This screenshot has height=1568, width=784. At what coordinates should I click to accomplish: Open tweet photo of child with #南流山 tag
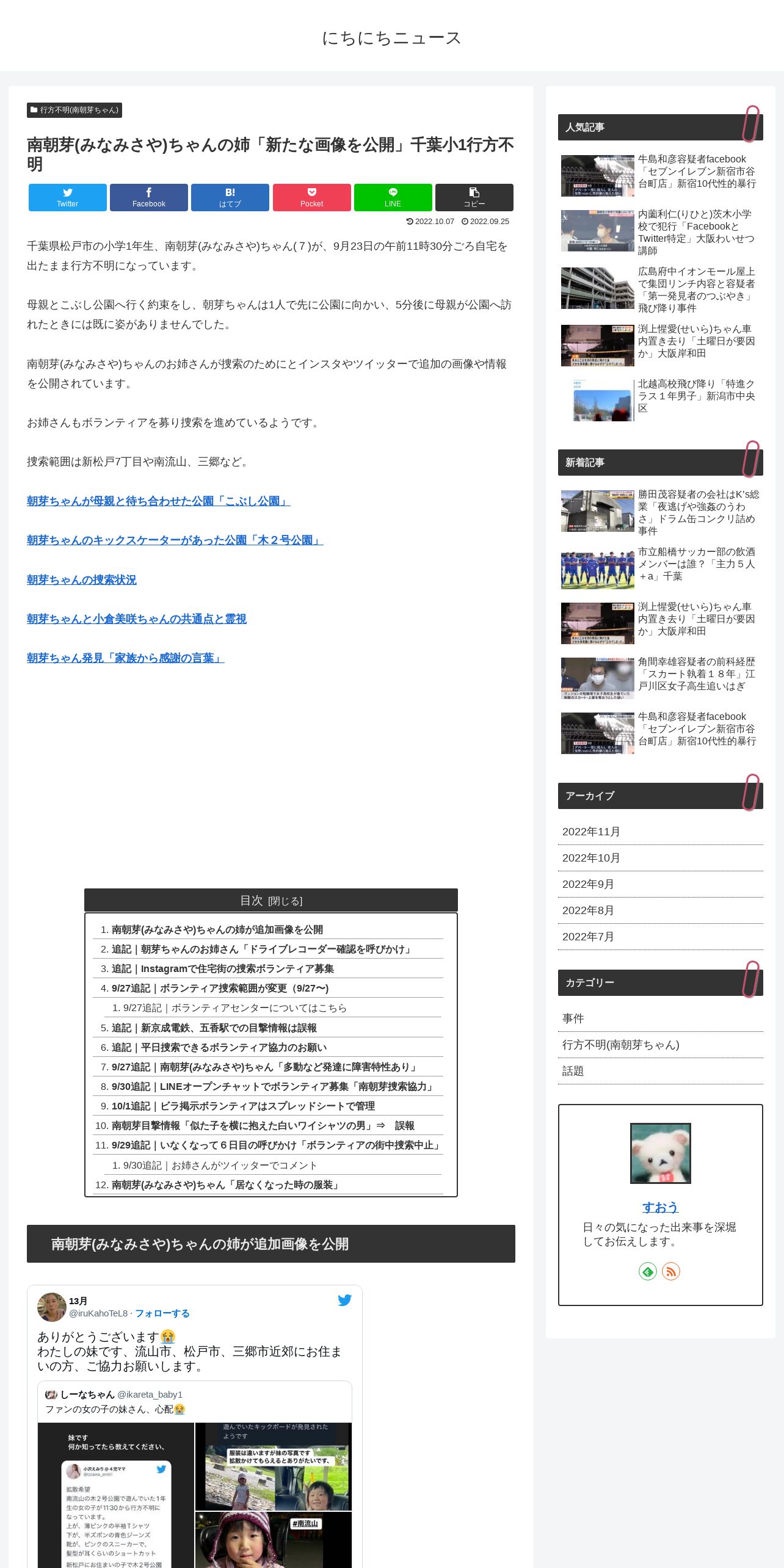click(x=274, y=1540)
